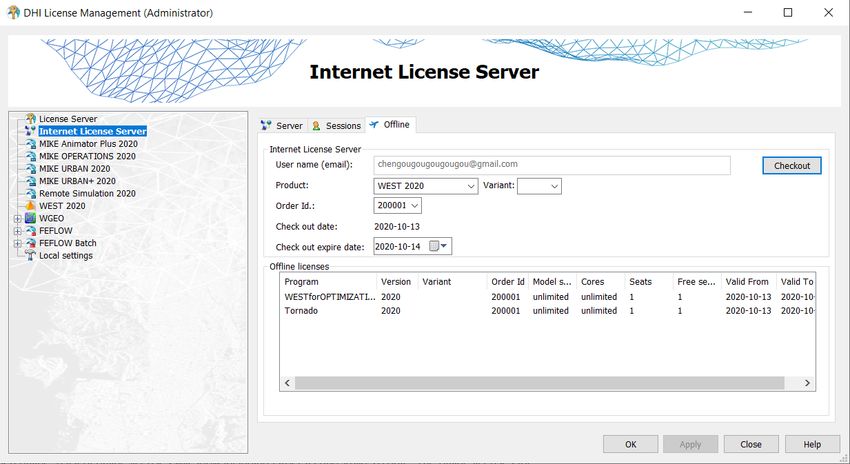Click the Remote Simulation 2020 icon

(x=30, y=194)
